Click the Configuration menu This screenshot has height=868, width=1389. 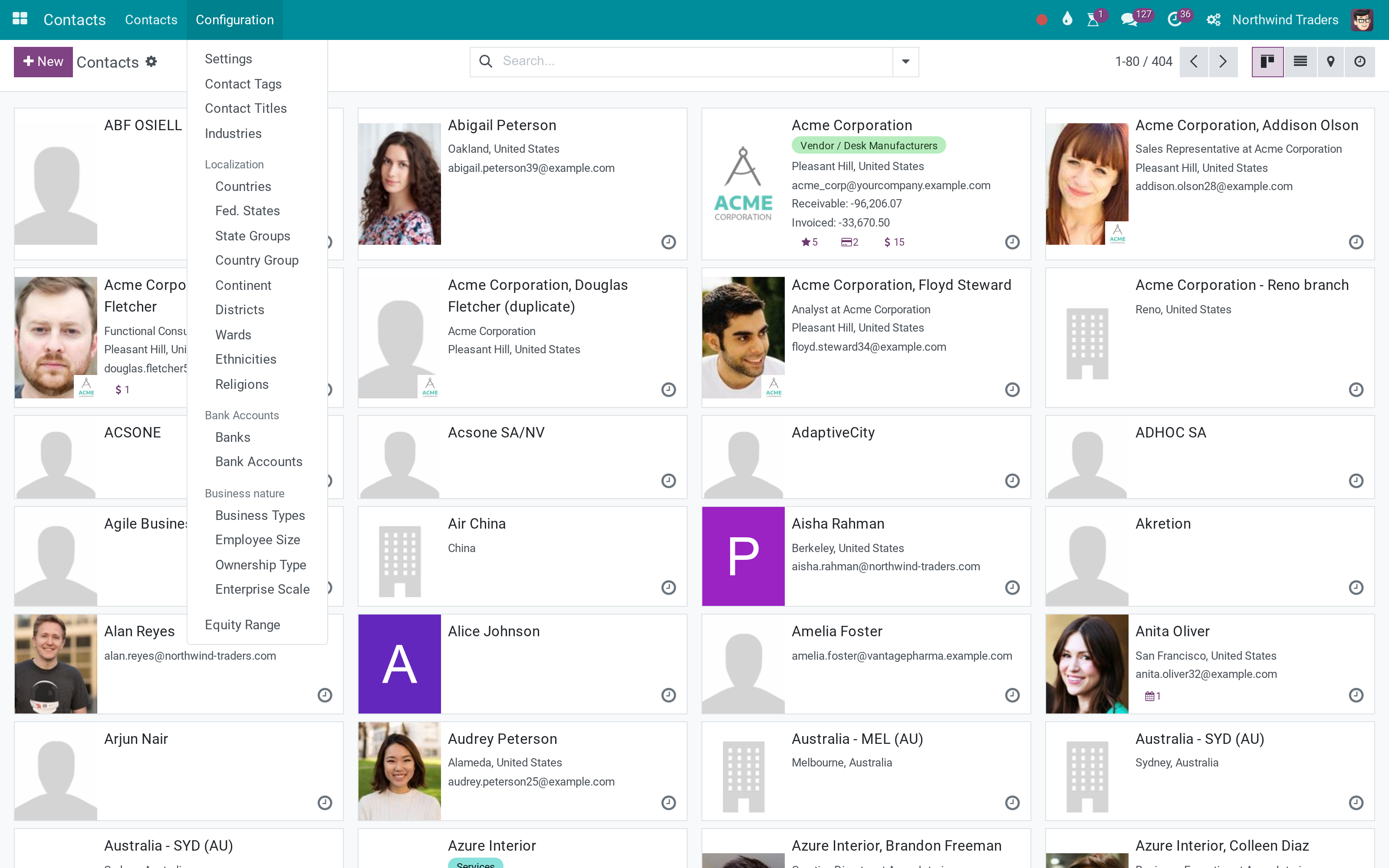235,20
